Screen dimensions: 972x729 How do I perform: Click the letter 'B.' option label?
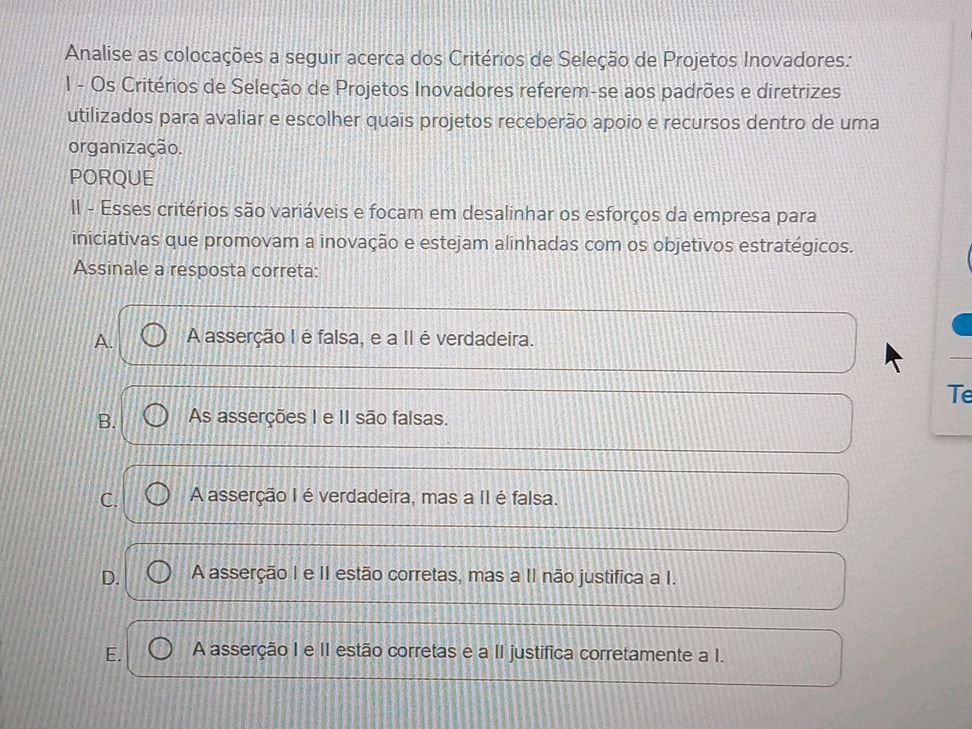[x=105, y=422]
